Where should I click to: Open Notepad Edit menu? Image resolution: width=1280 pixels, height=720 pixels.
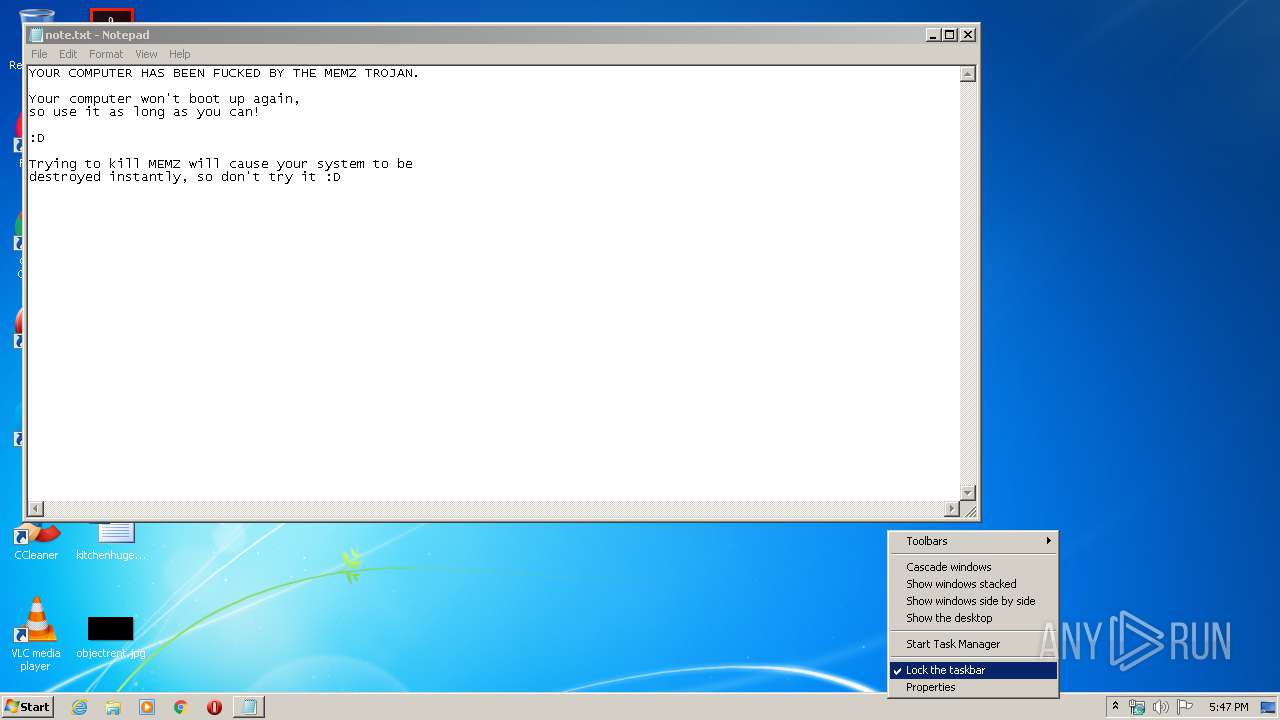pos(68,54)
